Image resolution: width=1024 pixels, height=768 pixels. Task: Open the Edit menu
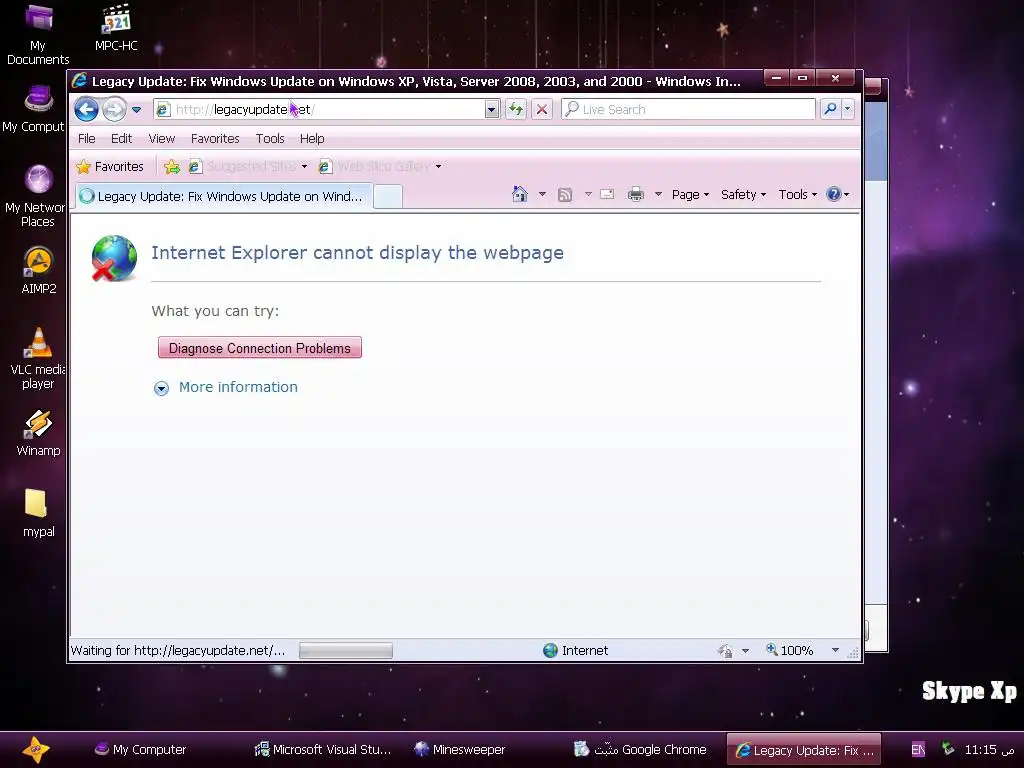pyautogui.click(x=121, y=138)
